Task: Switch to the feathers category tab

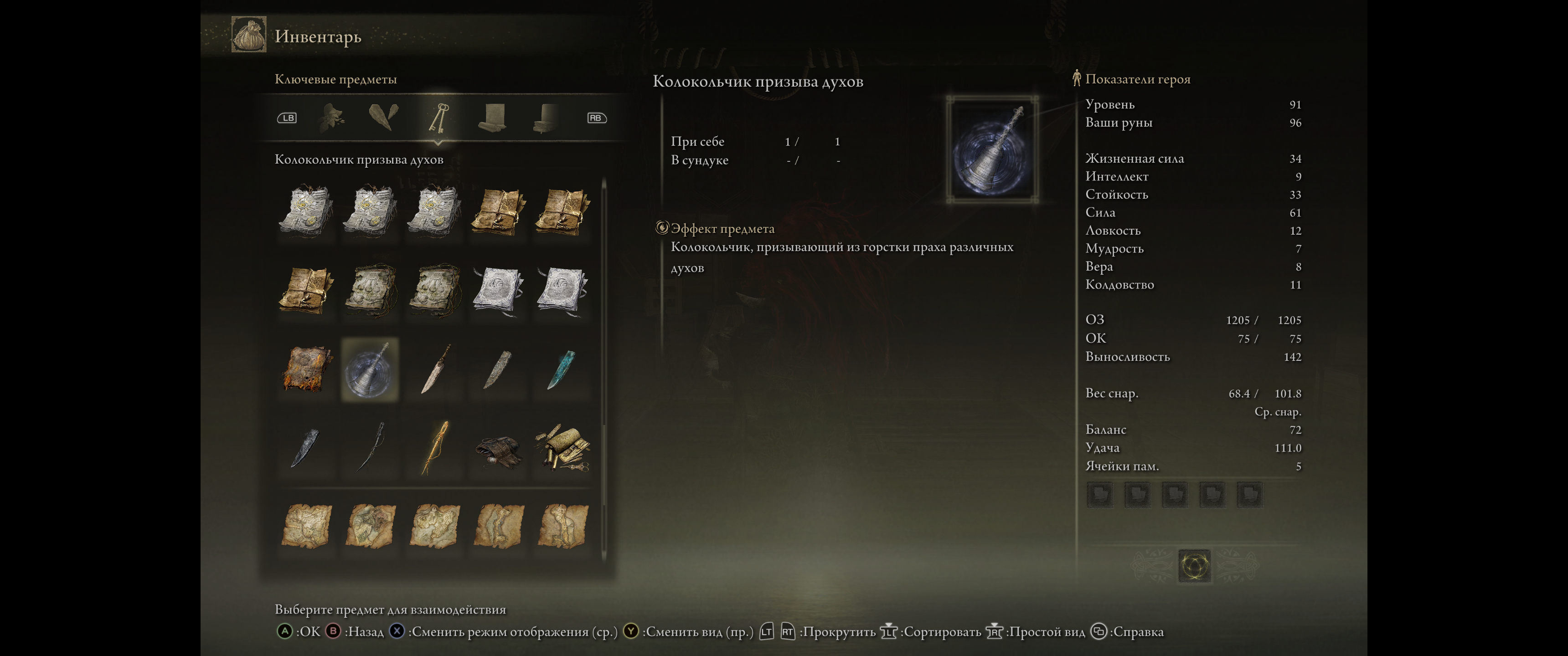Action: pos(383,117)
